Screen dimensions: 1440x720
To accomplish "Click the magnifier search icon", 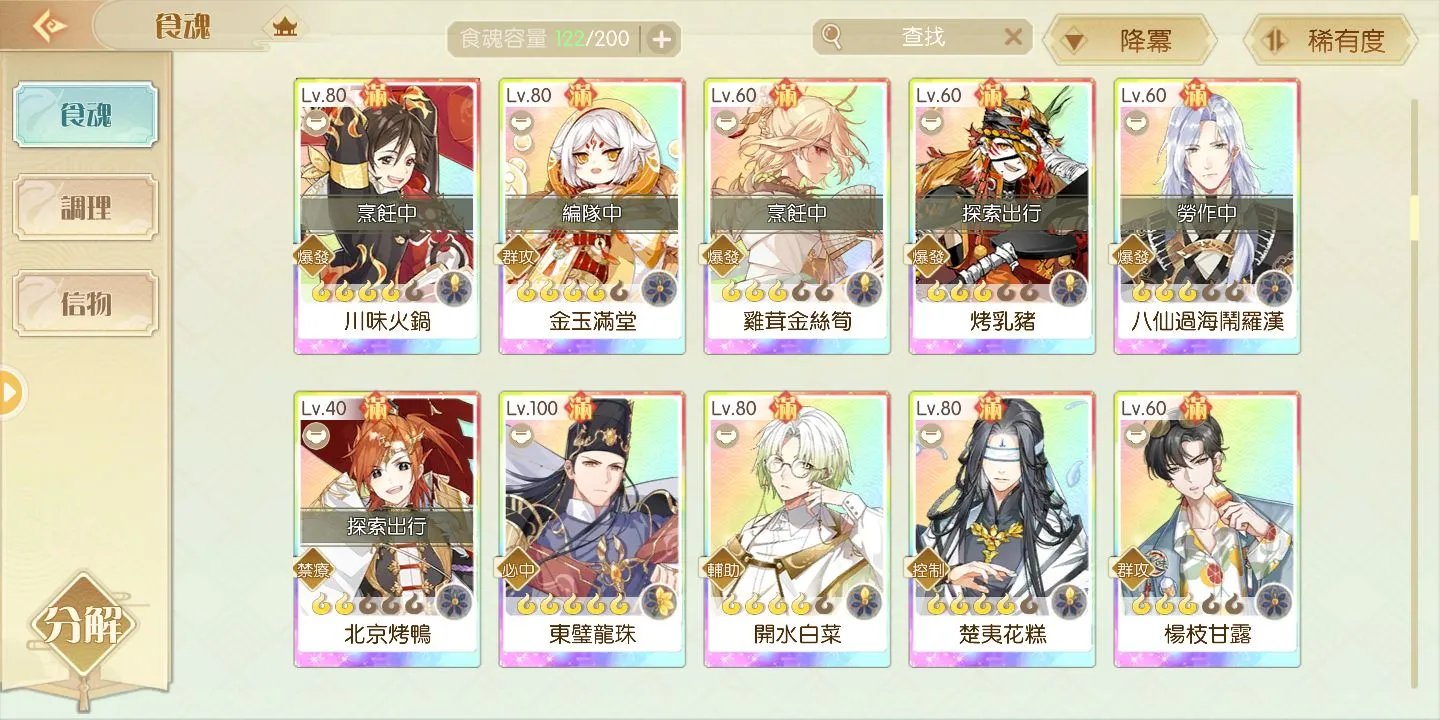I will tap(832, 37).
